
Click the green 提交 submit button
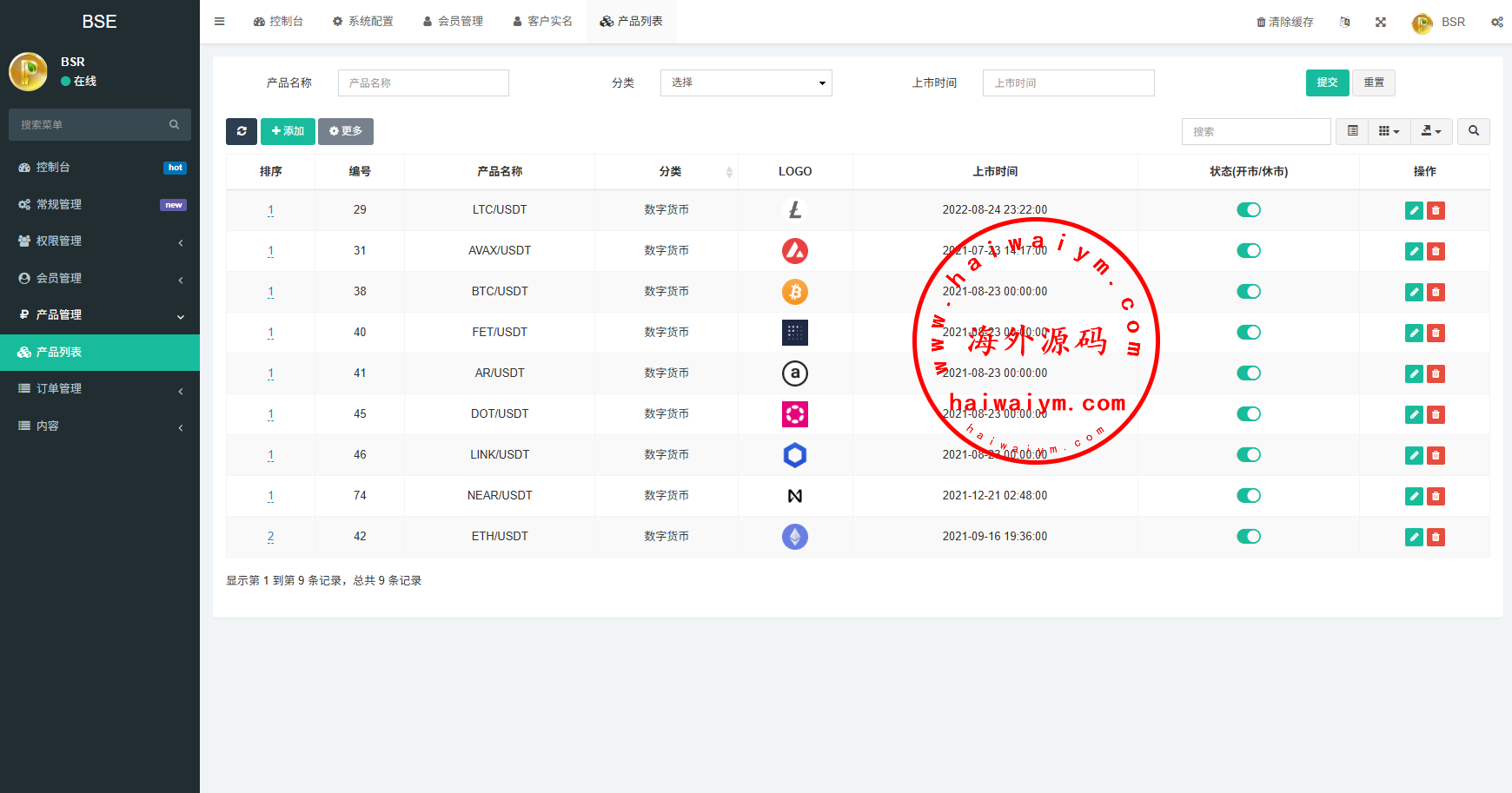1327,83
